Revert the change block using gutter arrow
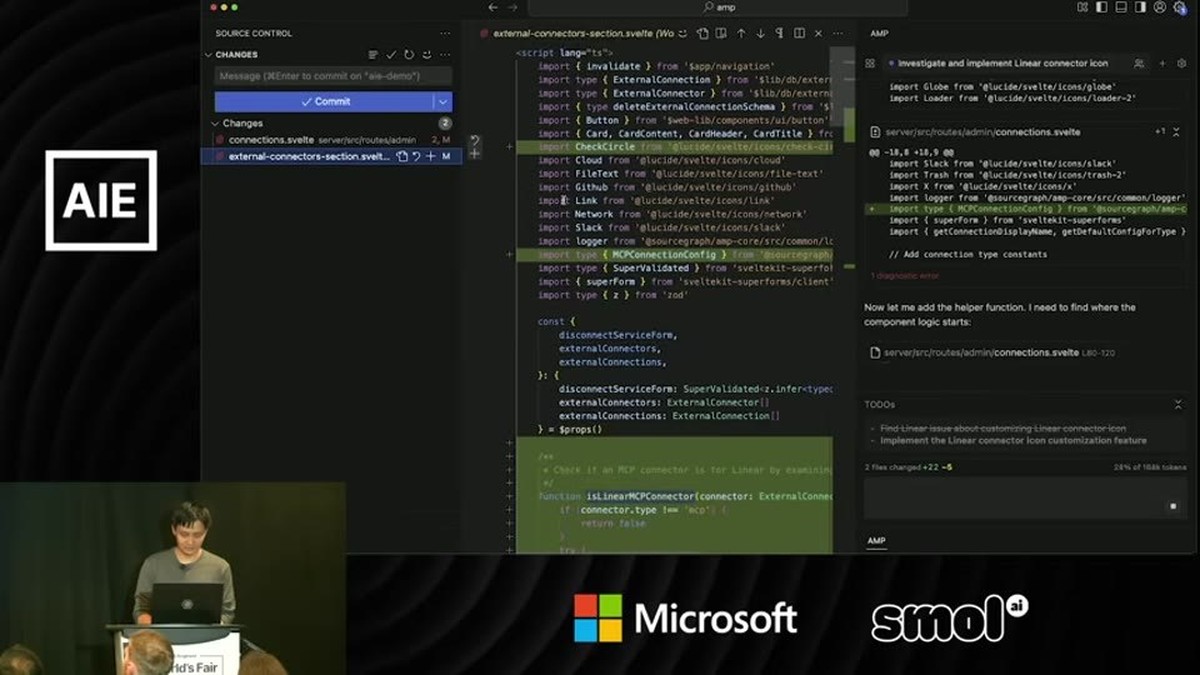This screenshot has height=675, width=1200. (475, 141)
